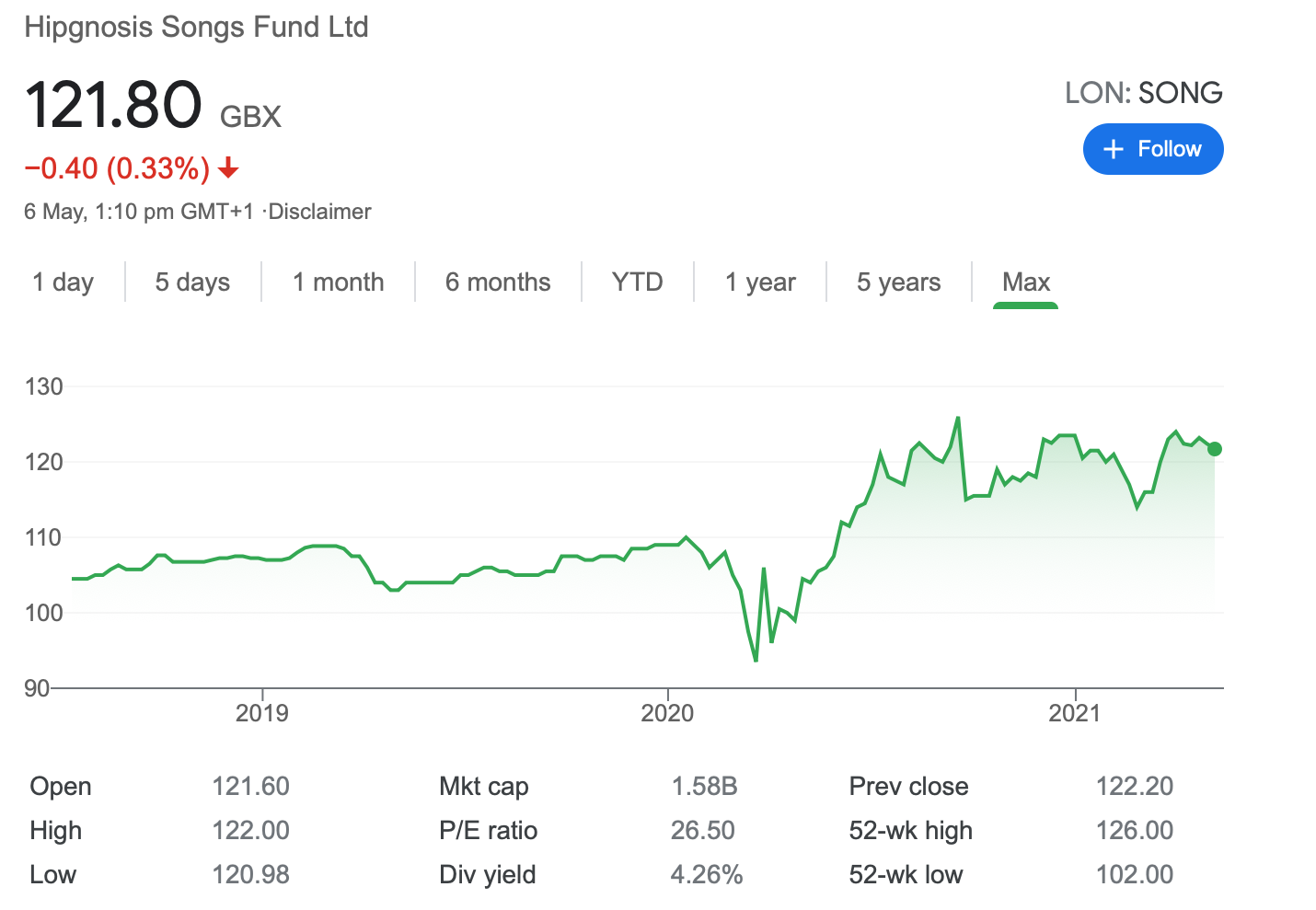Viewport: 1316px width, 910px height.
Task: Click the −0.40 (0.33%) change value
Action: [x=117, y=168]
